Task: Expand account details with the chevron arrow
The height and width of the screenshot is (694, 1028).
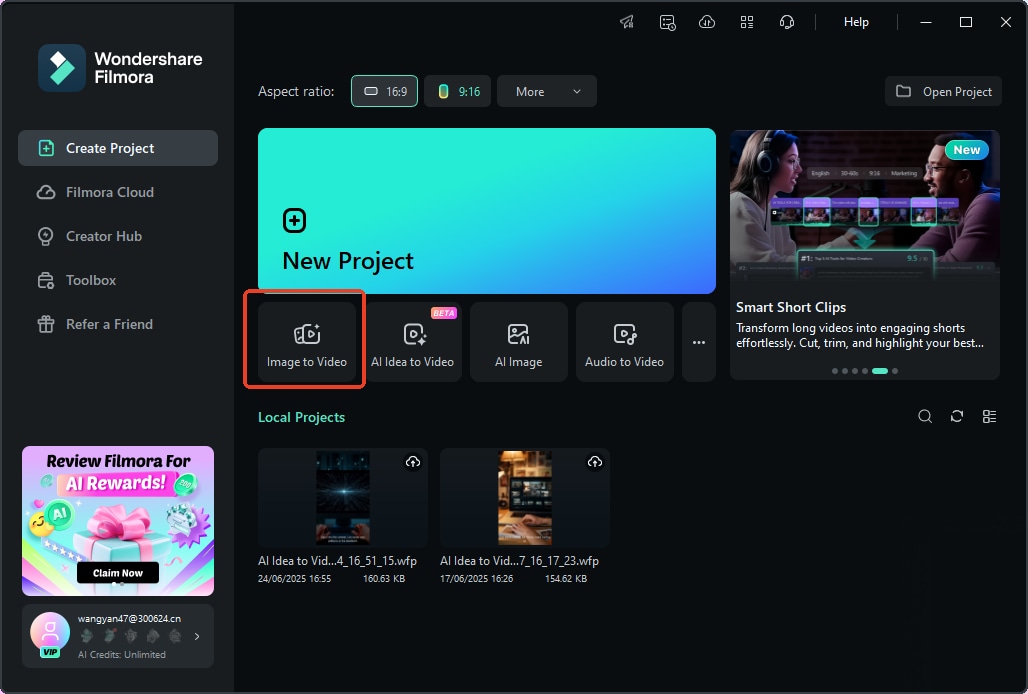Action: 197,636
